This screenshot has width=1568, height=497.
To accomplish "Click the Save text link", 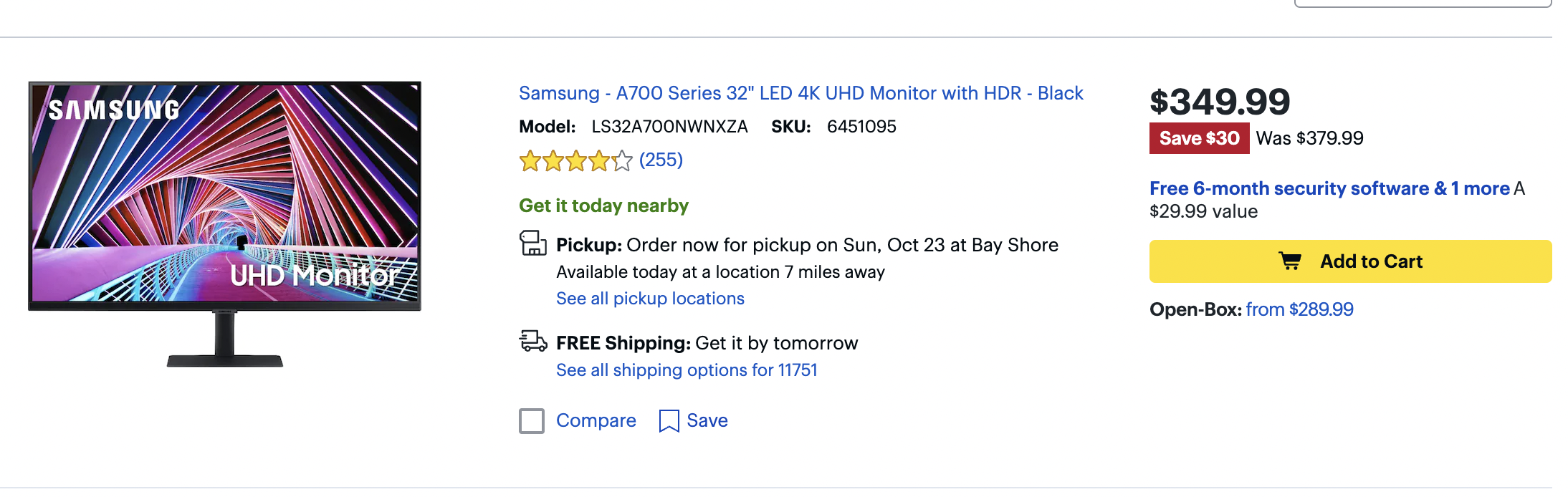I will tap(707, 420).
